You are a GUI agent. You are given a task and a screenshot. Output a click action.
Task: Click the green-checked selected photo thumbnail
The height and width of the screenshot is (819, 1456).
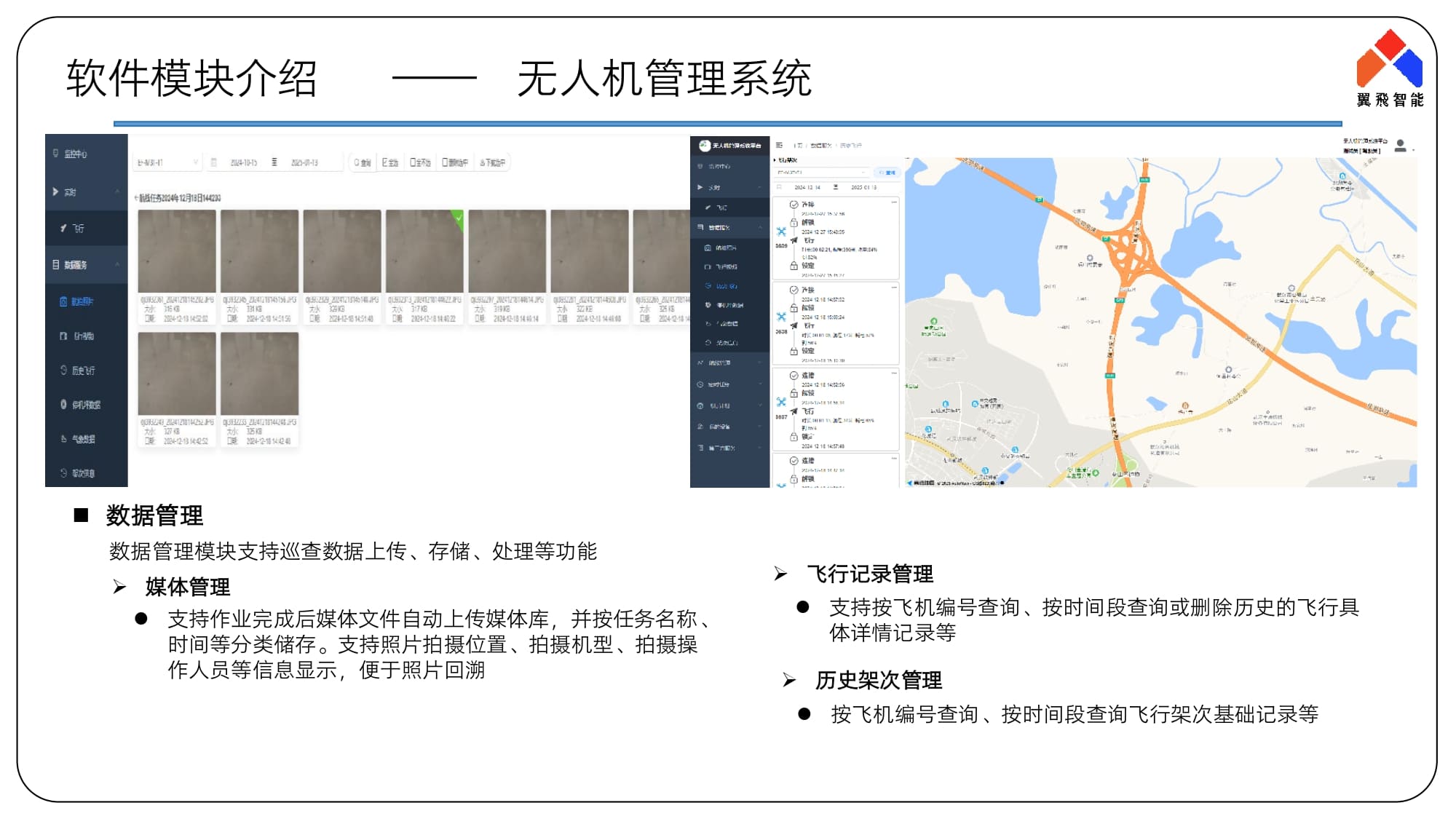click(x=424, y=250)
